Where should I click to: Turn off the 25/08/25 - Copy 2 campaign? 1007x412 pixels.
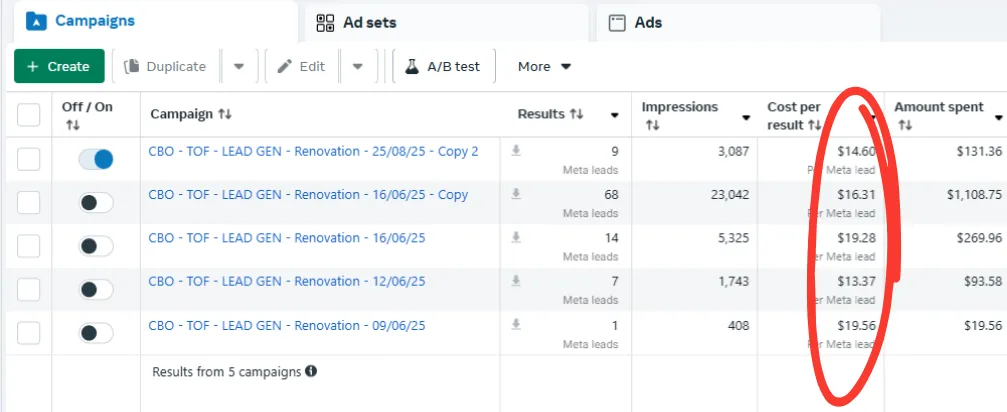tap(96, 159)
